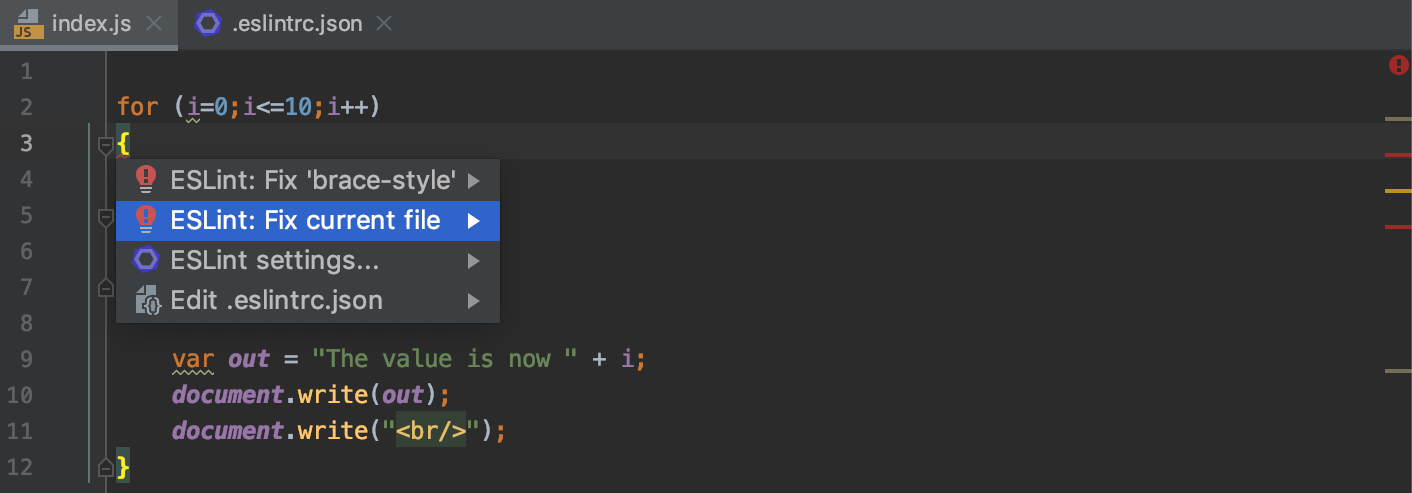Click the 'out' variable declaration on line 9
Image resolution: width=1412 pixels, height=493 pixels.
(x=249, y=359)
